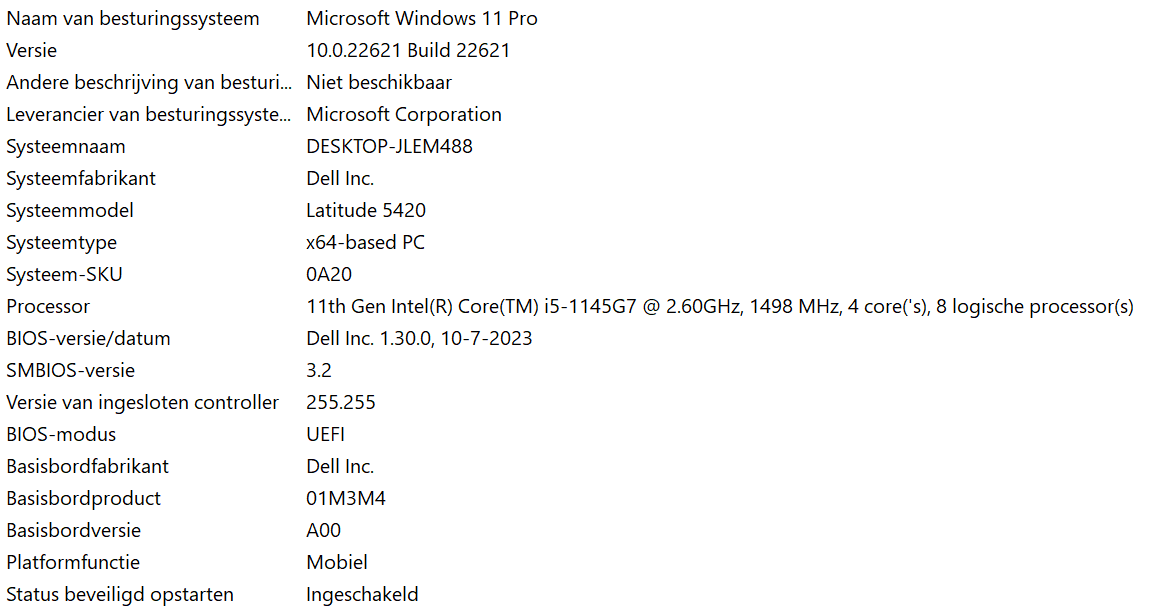1153x610 pixels.
Task: Click the Latitude 5420 model value
Action: point(366,210)
